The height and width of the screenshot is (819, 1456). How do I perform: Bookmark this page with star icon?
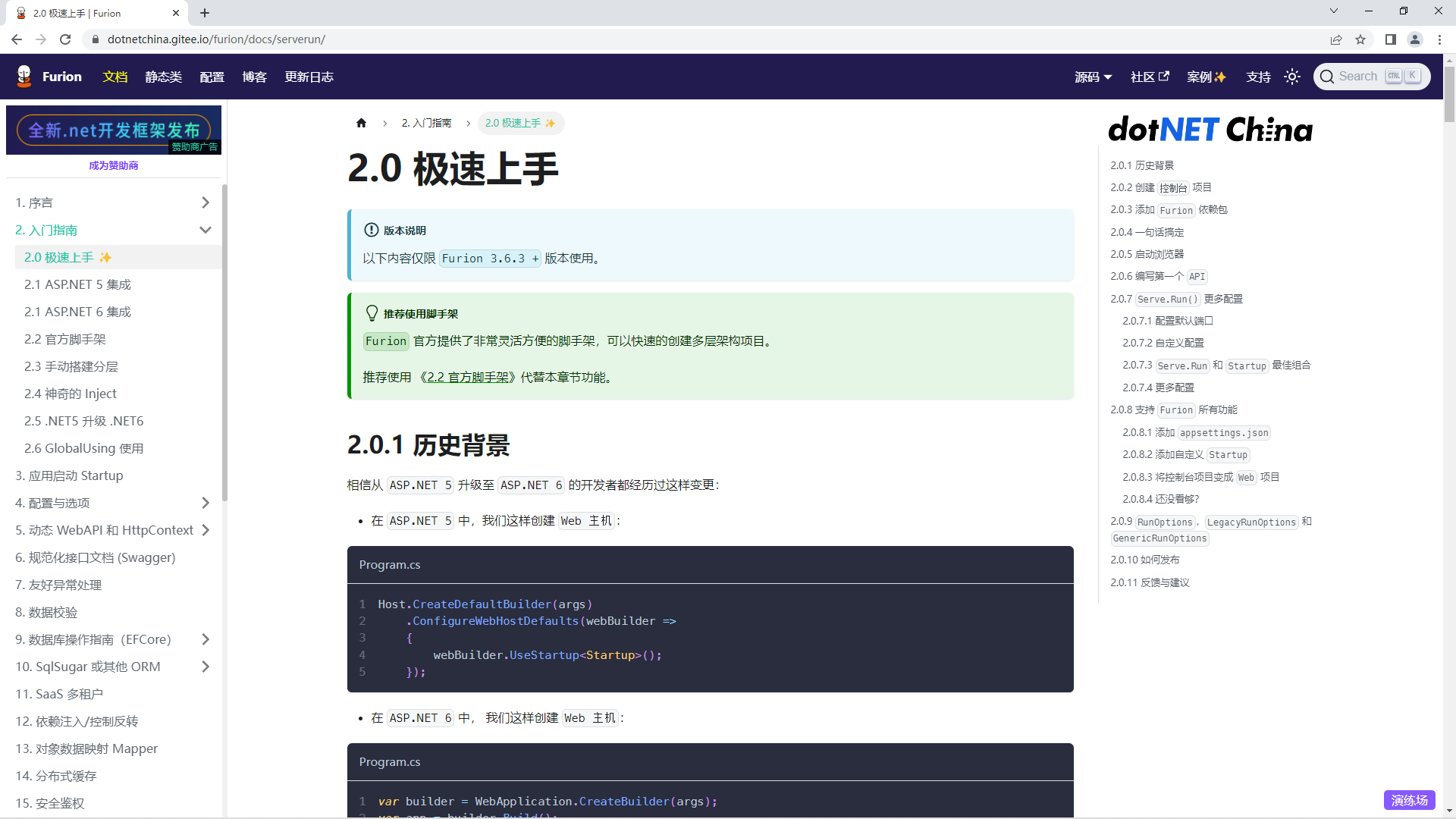click(1360, 39)
